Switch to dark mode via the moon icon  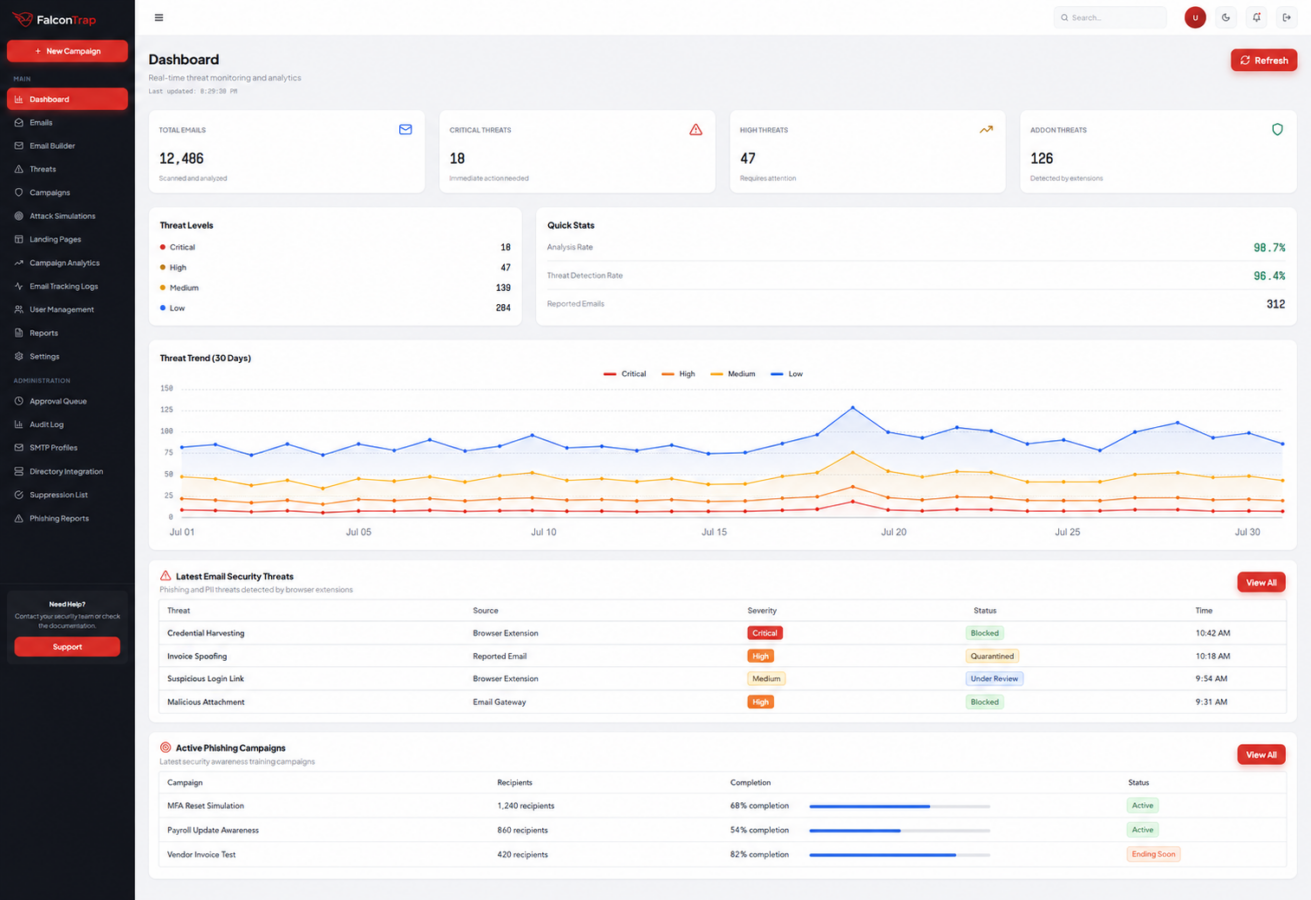[x=1226, y=17]
